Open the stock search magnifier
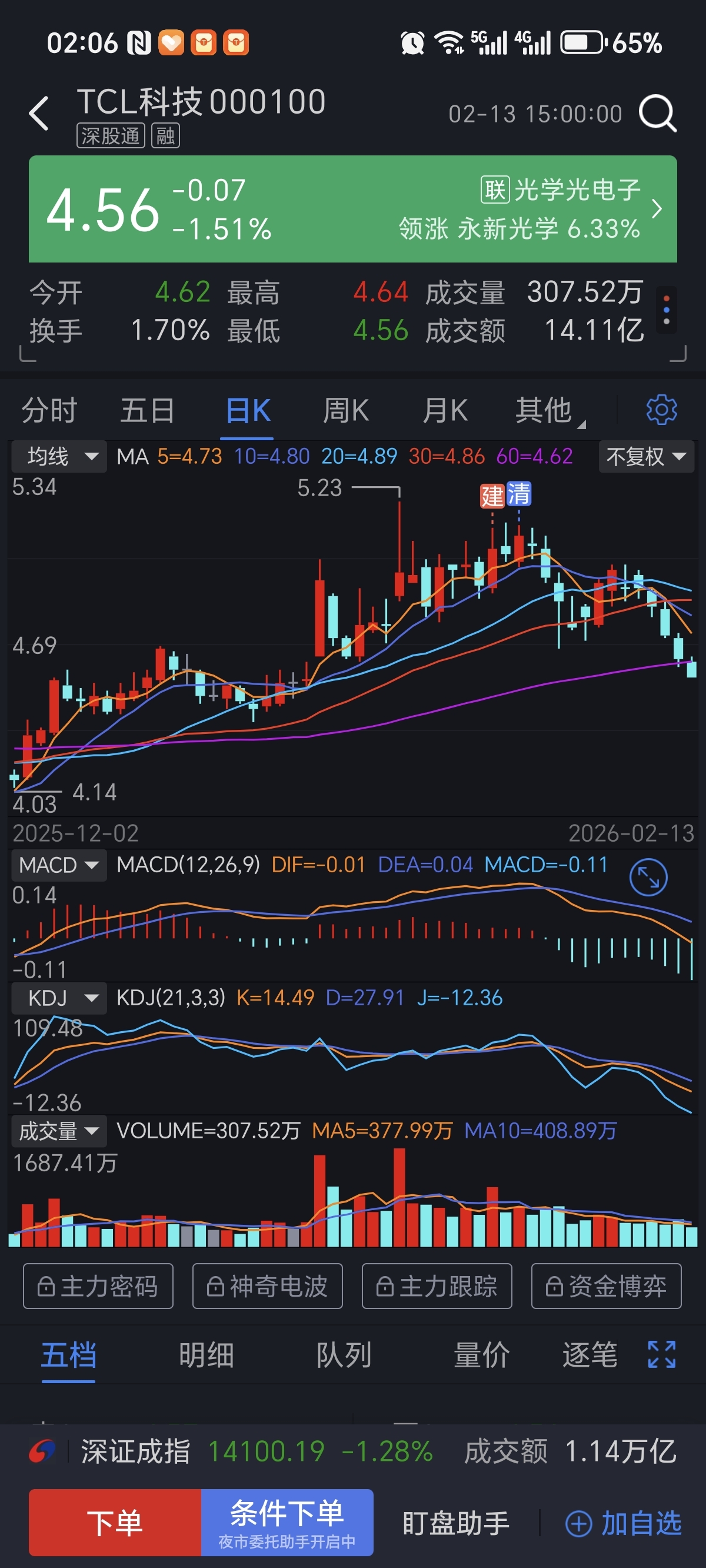This screenshot has width=706, height=1568. coord(657,113)
